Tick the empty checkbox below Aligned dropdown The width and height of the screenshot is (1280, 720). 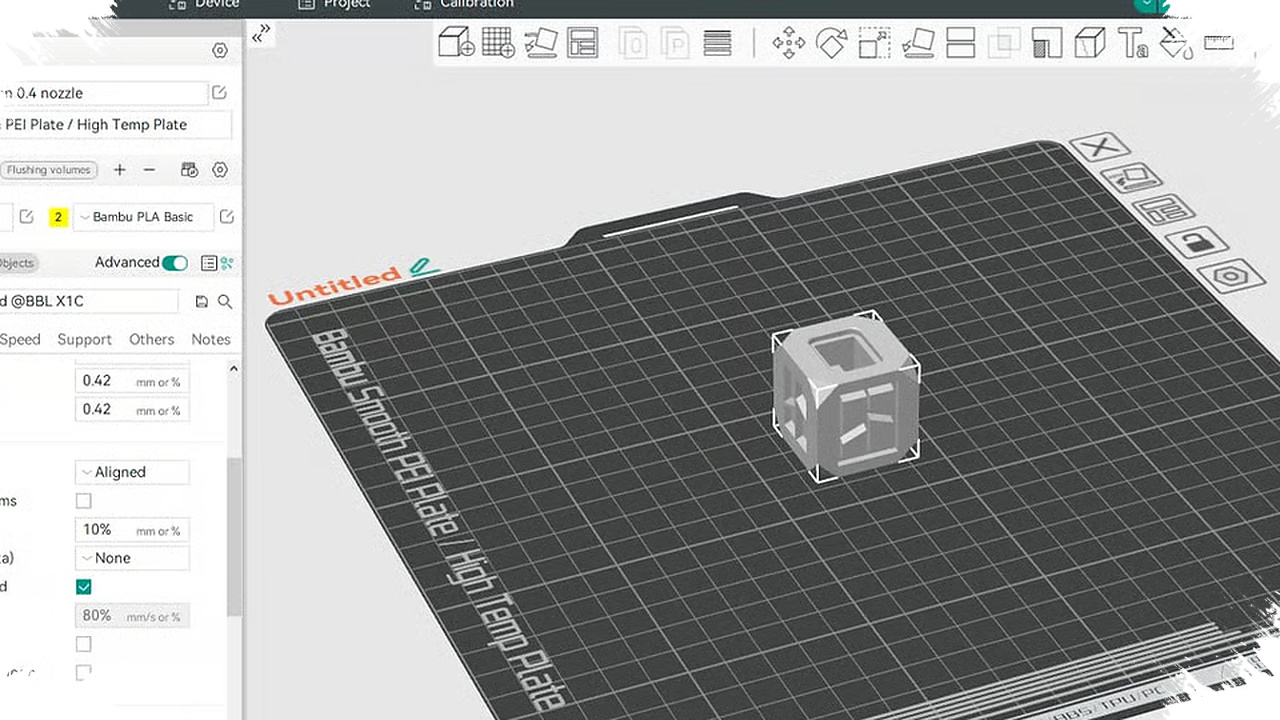pyautogui.click(x=84, y=501)
